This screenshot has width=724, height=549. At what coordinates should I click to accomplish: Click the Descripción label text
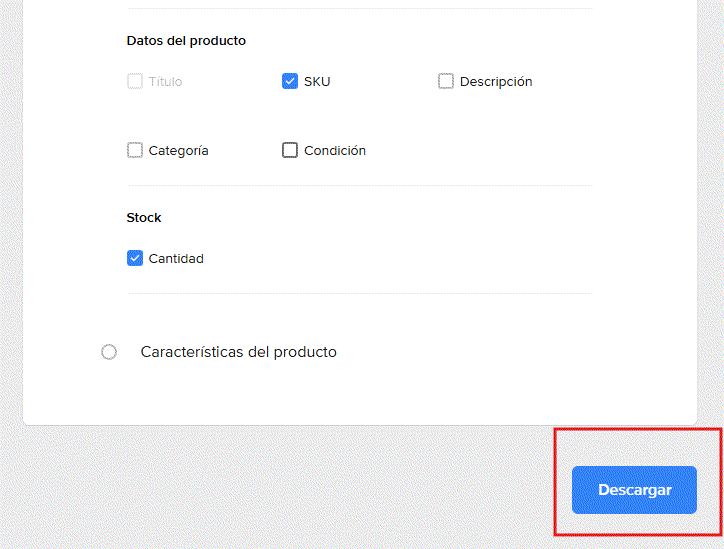(496, 82)
